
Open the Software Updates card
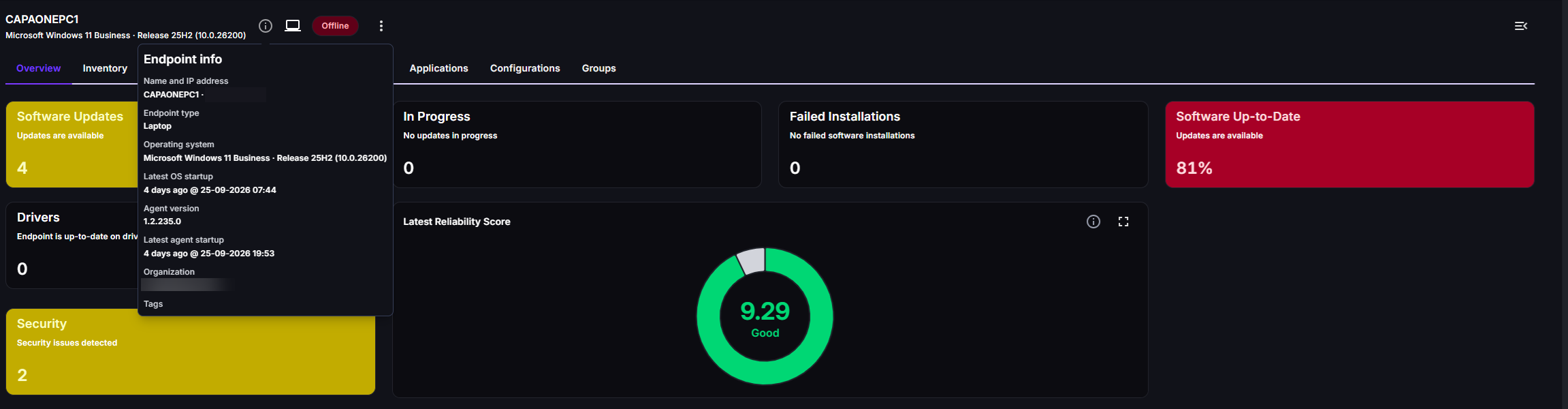click(x=71, y=145)
